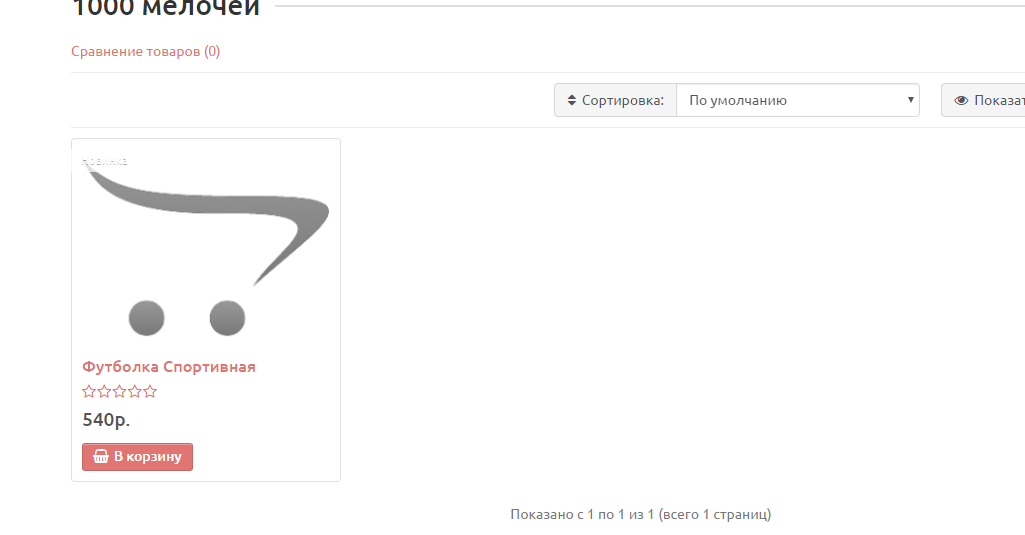Image resolution: width=1025 pixels, height=535 pixels.
Task: Click the 1000 мелочей category heading
Action: (165, 8)
